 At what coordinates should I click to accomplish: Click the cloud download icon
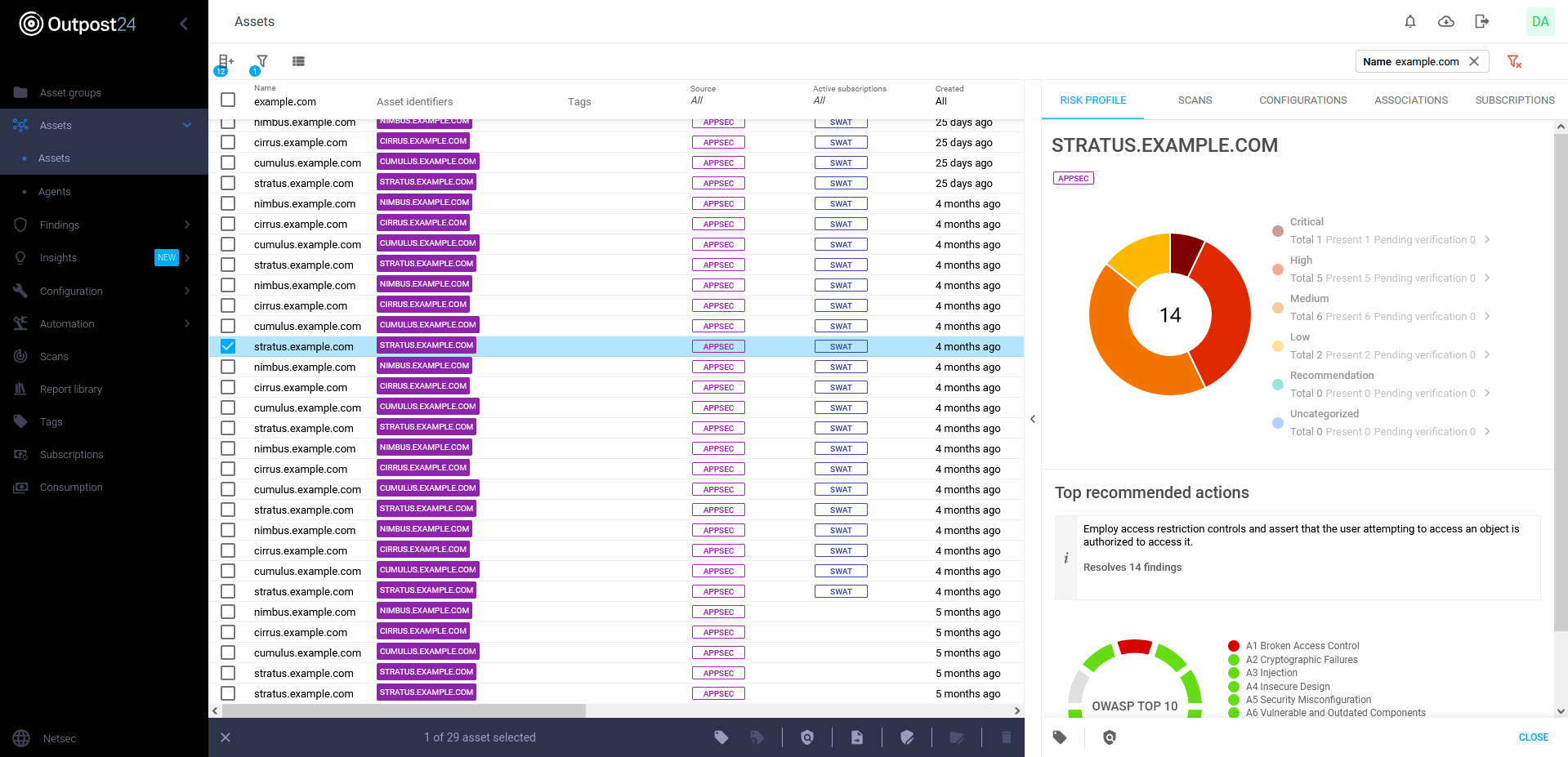pos(1445,22)
